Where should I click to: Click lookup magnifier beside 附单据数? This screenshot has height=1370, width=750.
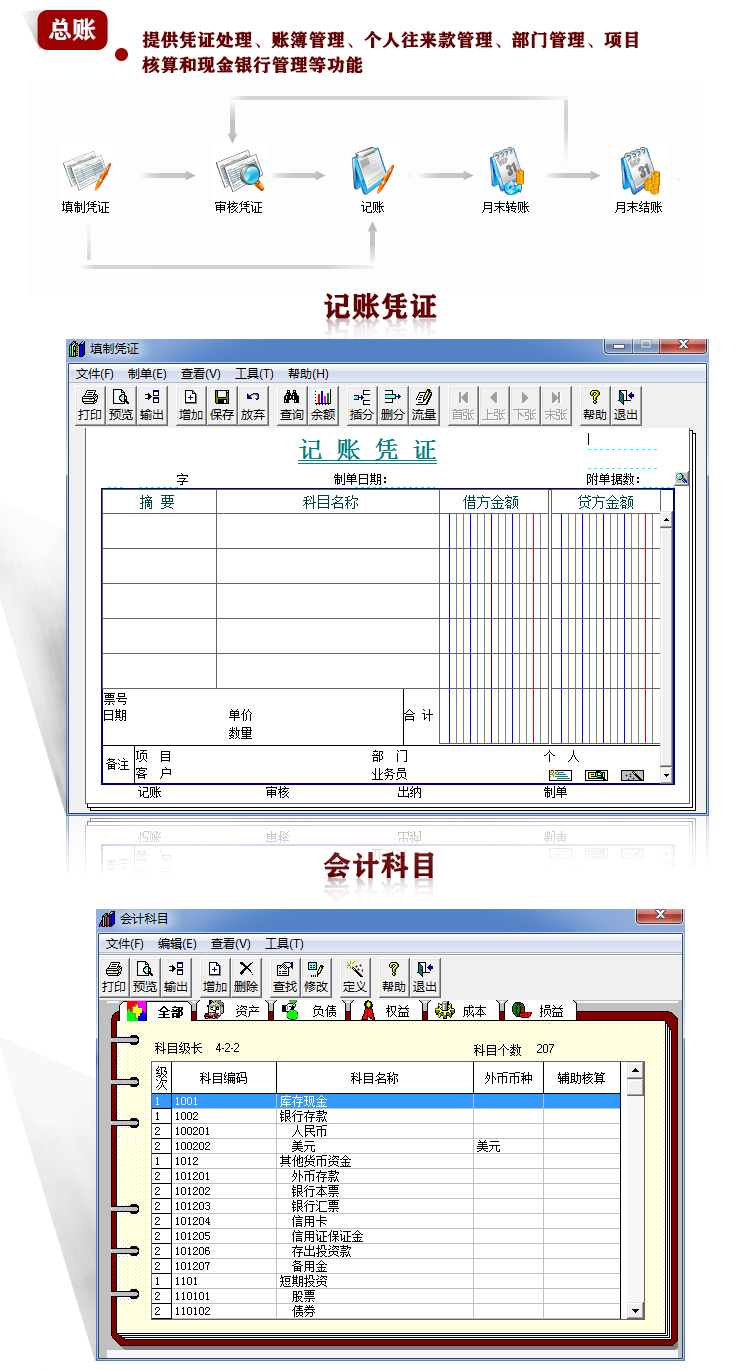point(682,479)
